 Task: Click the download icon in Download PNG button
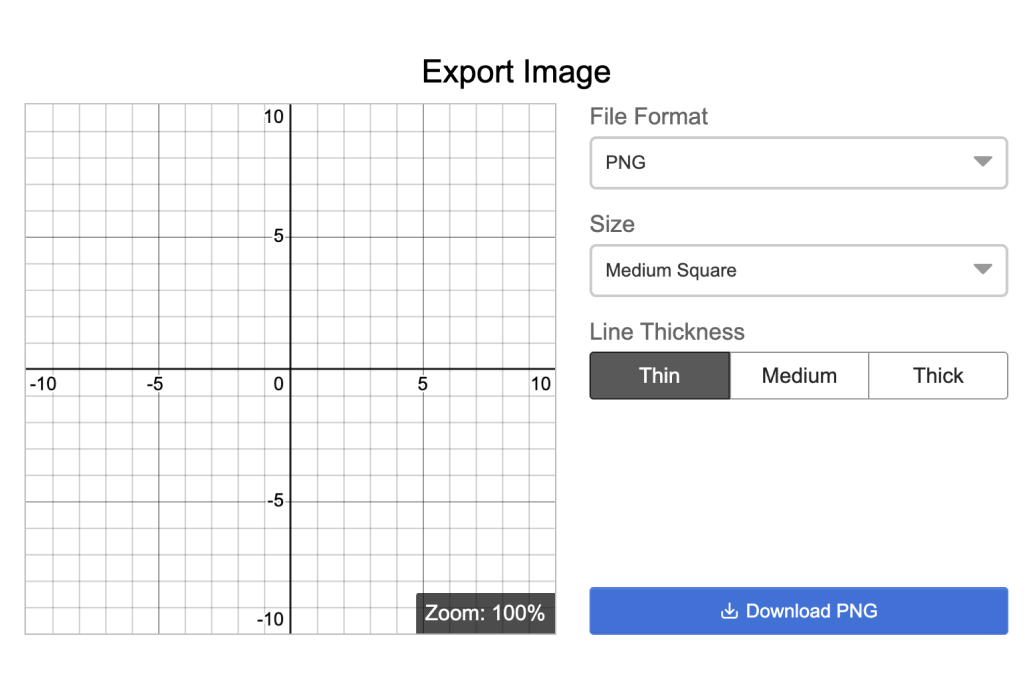[729, 611]
